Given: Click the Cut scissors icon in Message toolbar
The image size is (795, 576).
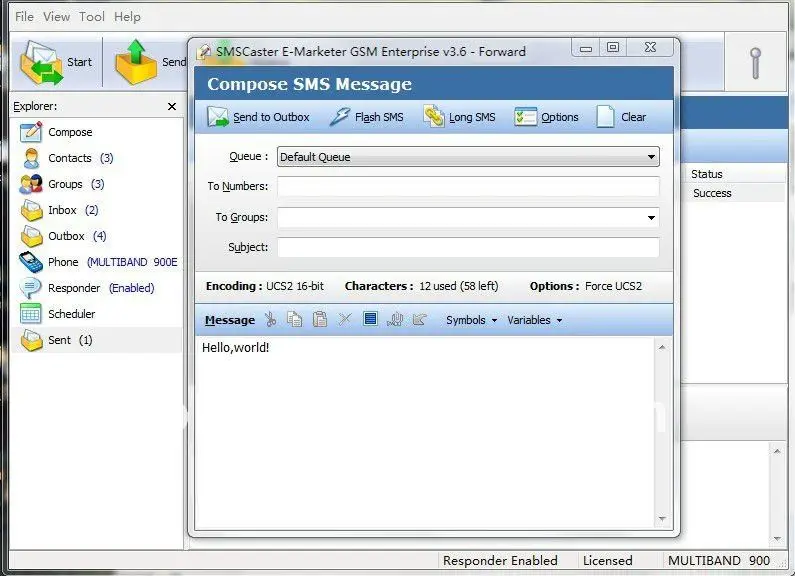Looking at the screenshot, I should 271,319.
